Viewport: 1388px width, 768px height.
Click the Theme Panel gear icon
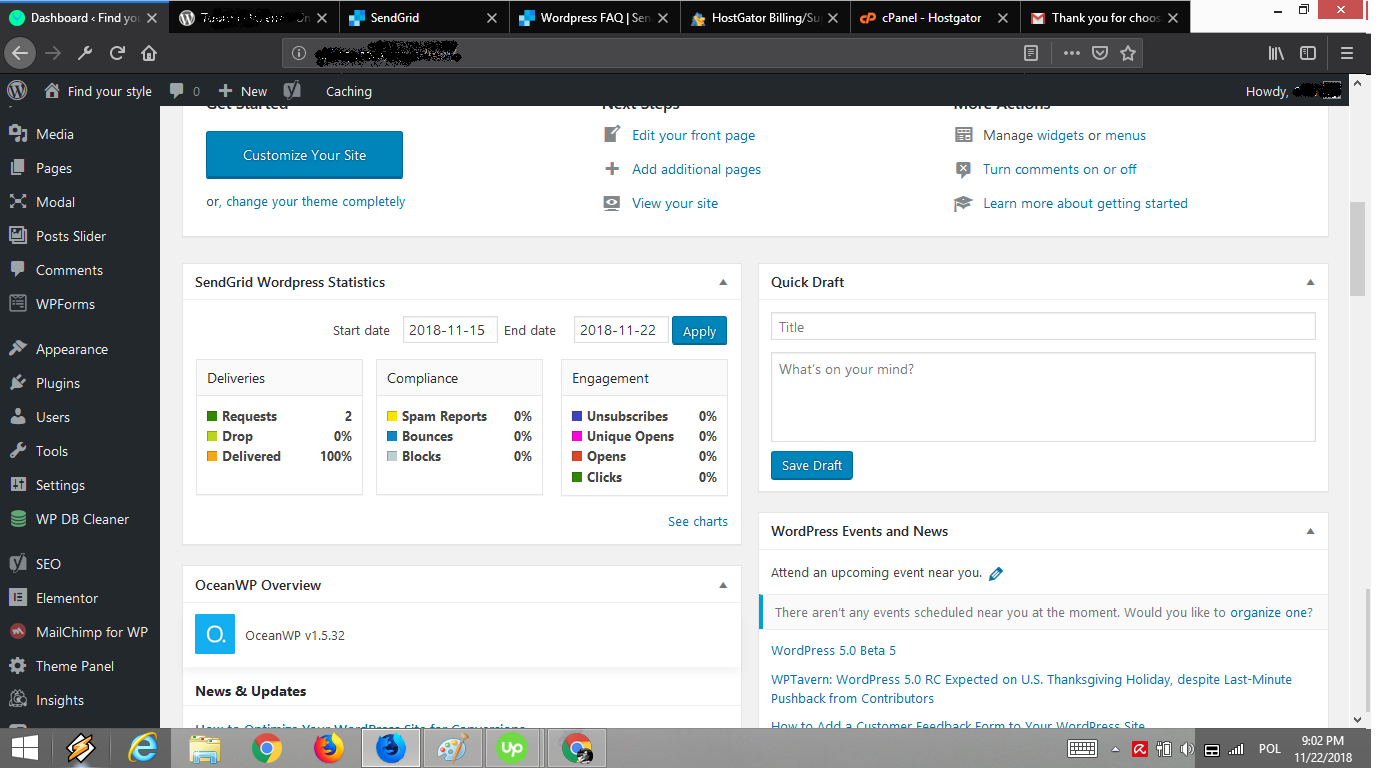tap(17, 666)
